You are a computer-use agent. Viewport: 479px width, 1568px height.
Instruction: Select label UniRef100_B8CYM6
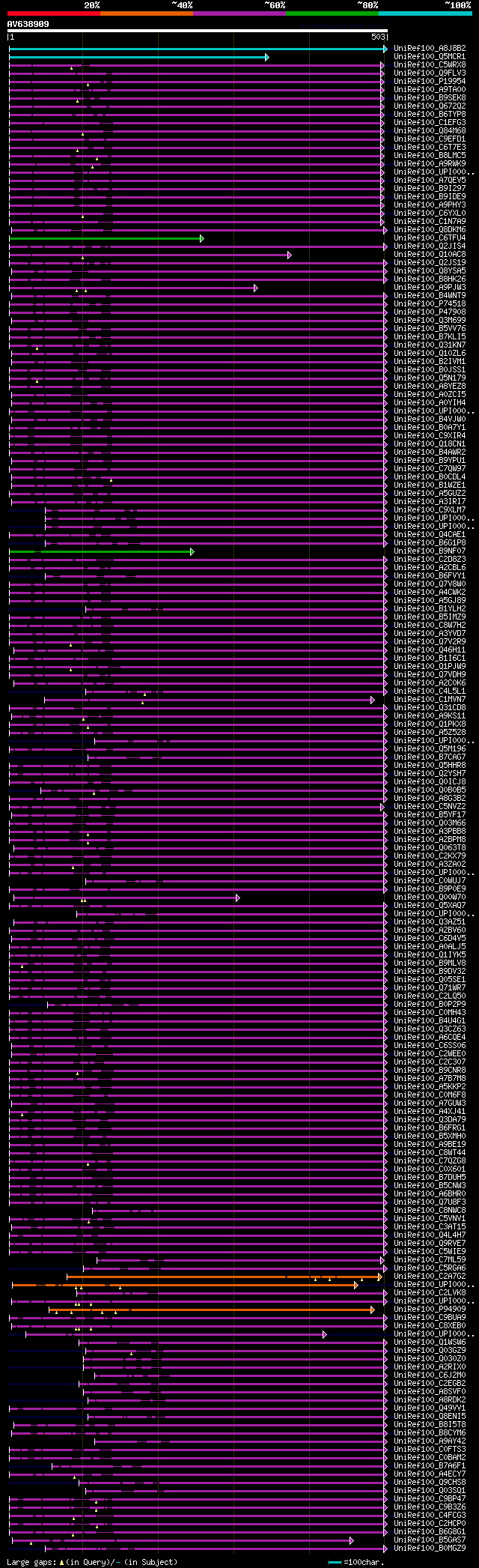[430, 1433]
